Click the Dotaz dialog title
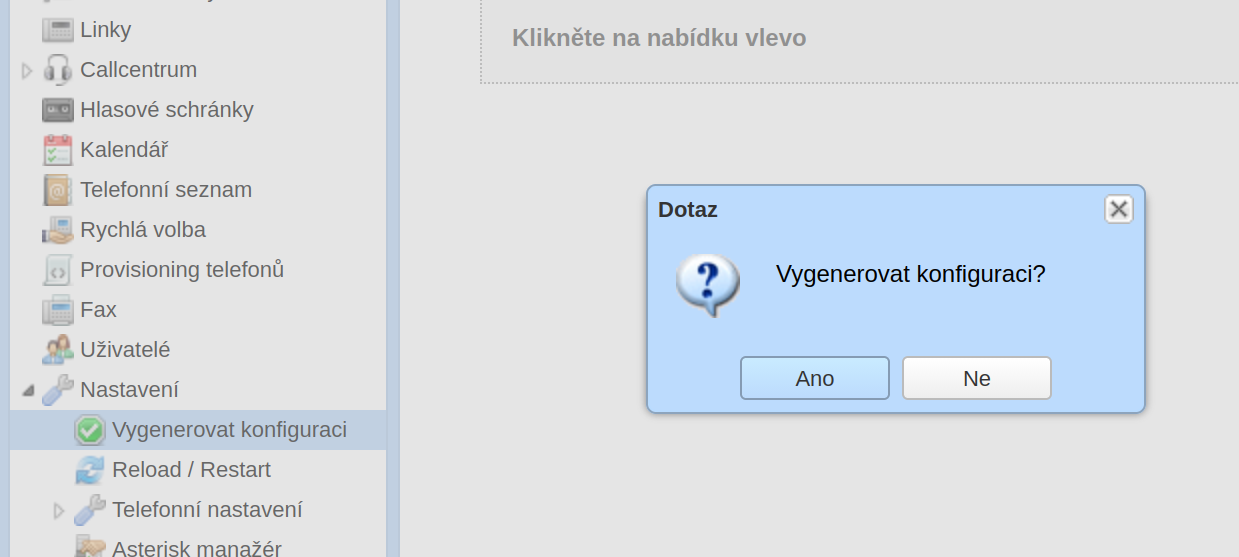 (688, 210)
